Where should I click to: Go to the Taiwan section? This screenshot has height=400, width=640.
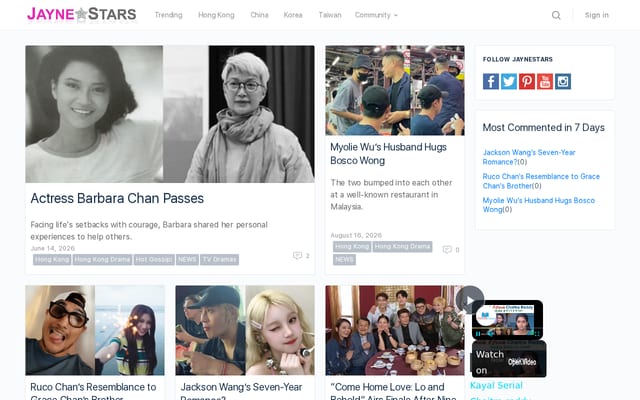330,15
